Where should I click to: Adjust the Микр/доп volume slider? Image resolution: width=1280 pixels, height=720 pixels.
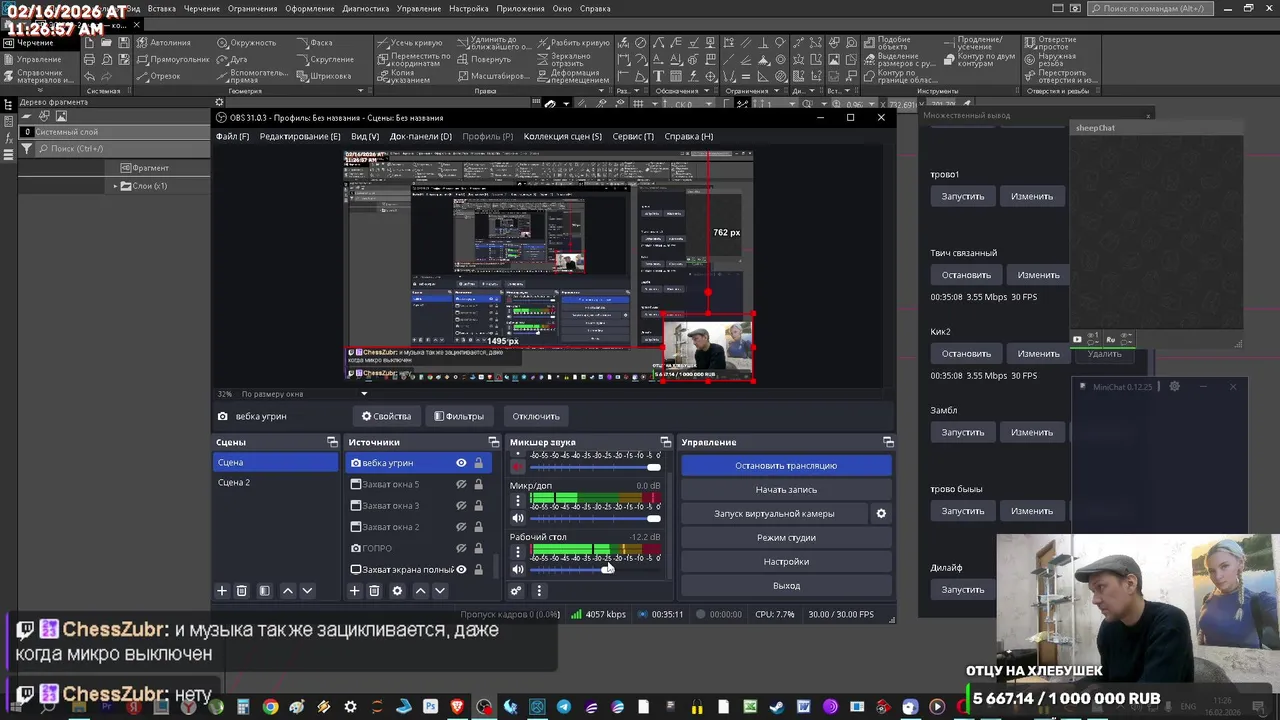[595, 518]
